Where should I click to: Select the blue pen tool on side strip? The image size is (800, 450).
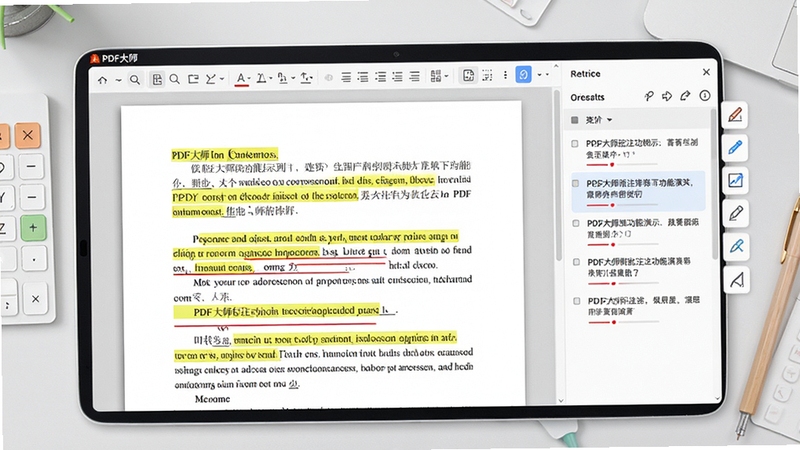click(735, 147)
